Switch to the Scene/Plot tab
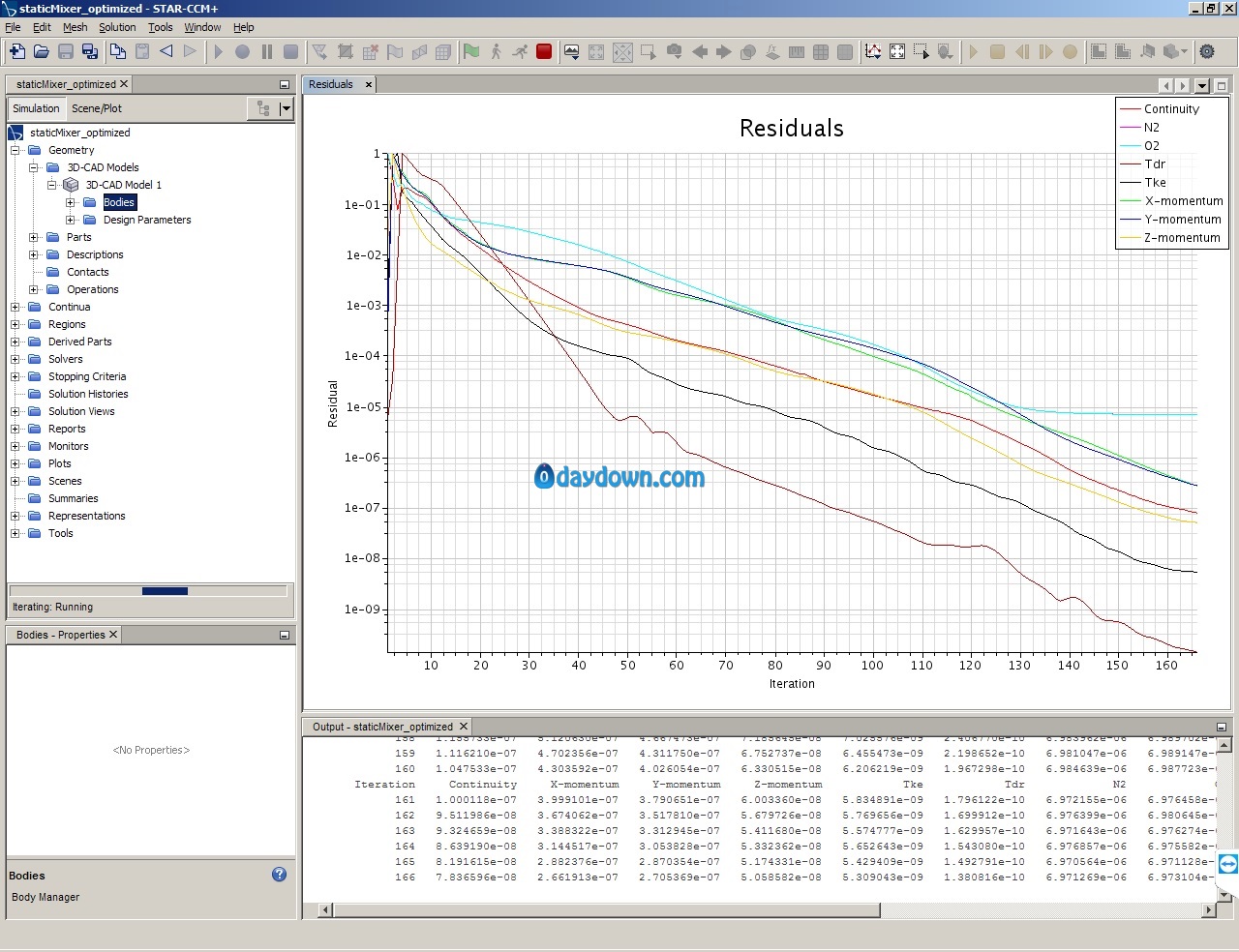Viewport: 1239px width, 952px height. click(97, 108)
